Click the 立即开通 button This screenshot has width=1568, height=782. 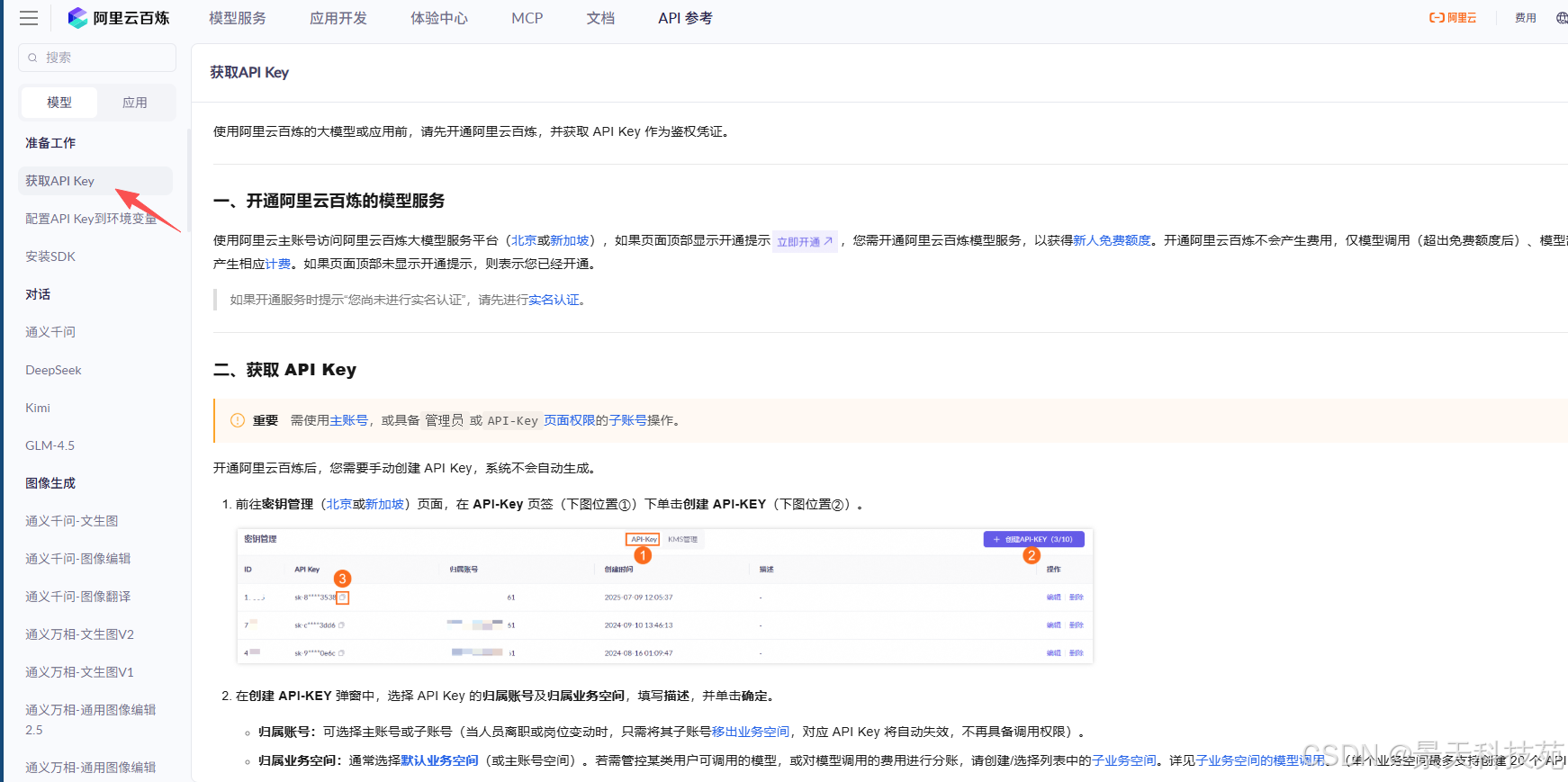(805, 241)
